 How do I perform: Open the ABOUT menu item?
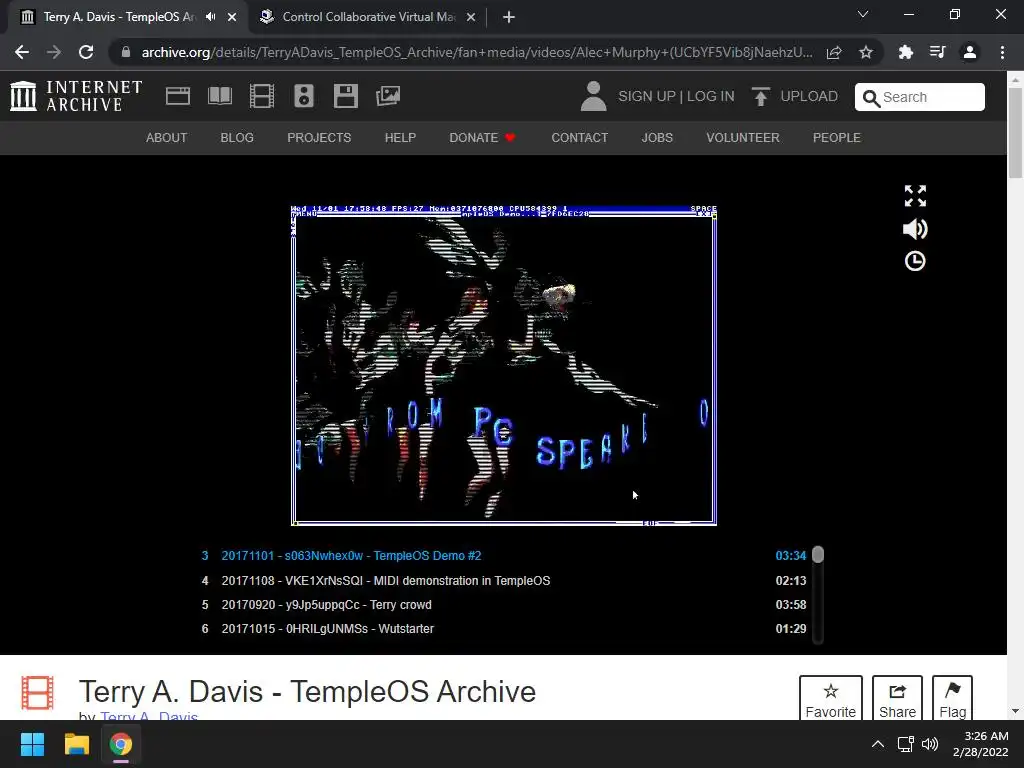click(167, 138)
